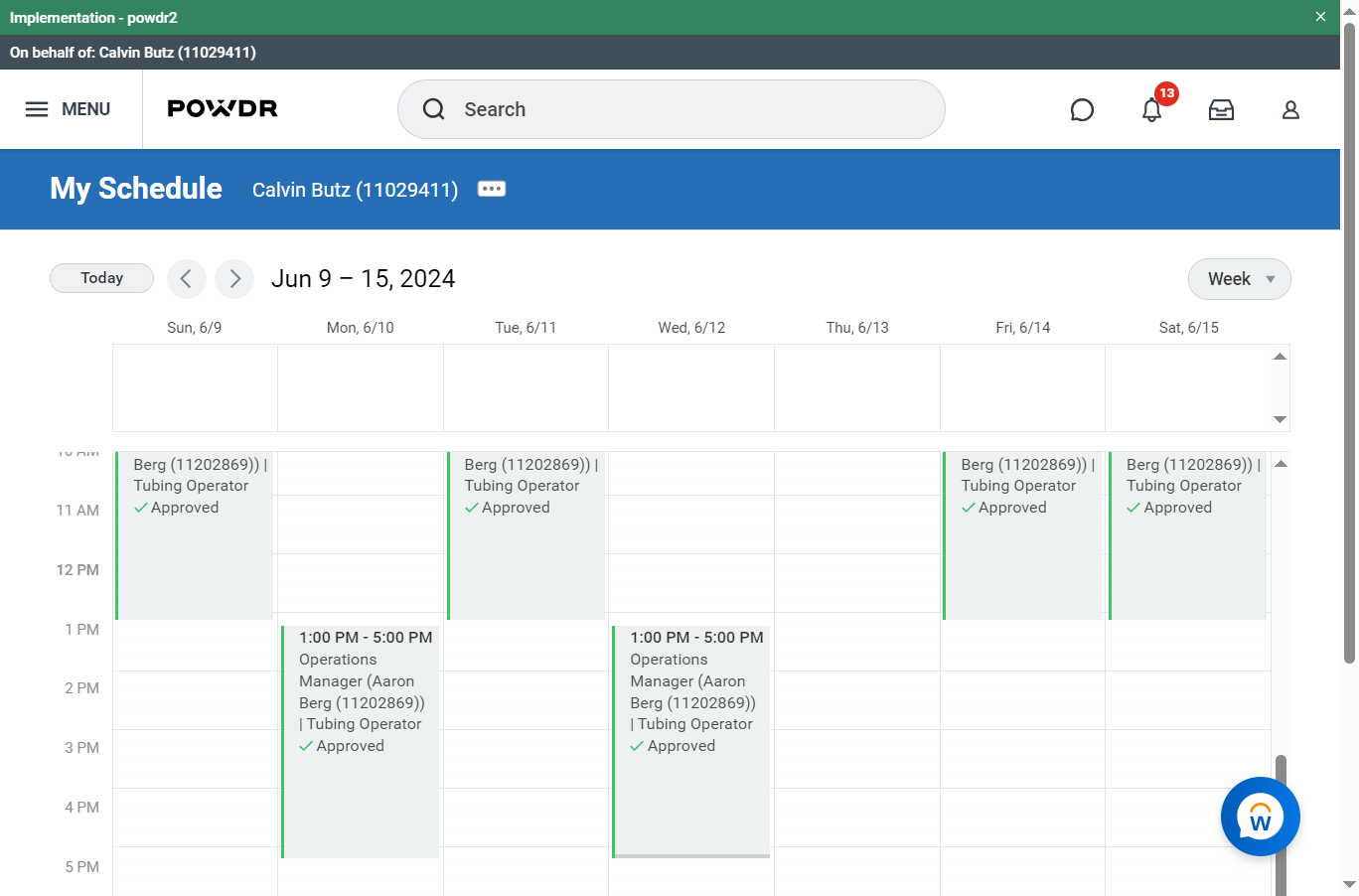The width and height of the screenshot is (1359, 896).
Task: Click the all-day area scroll up arrow
Action: (x=1281, y=357)
